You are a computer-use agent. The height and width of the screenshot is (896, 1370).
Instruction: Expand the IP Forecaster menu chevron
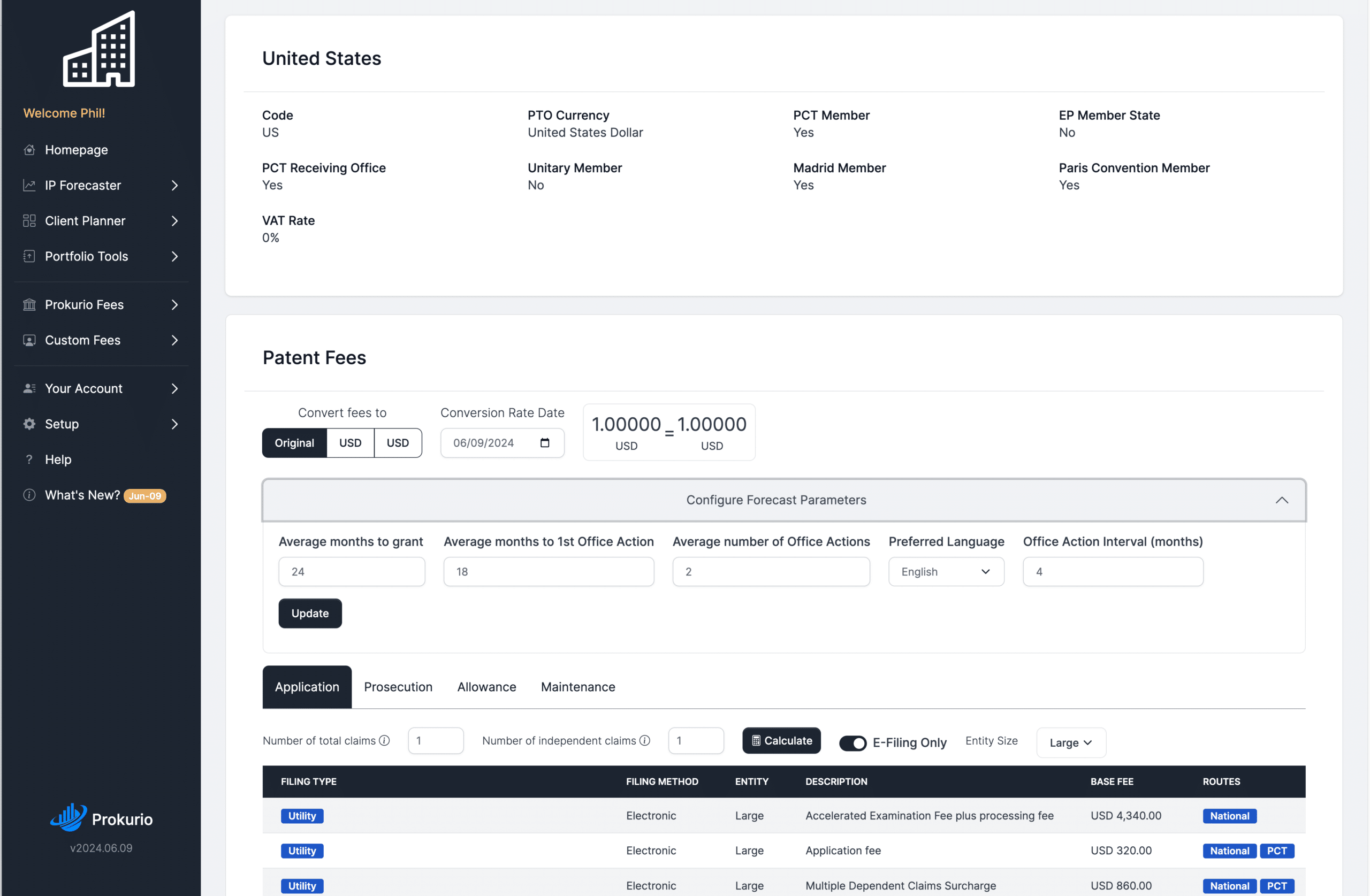coord(174,185)
